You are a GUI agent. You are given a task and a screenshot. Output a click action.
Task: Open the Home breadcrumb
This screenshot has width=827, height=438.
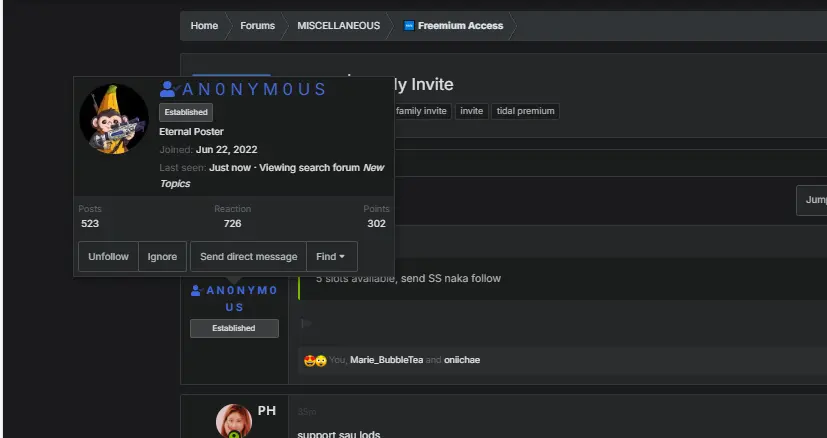tap(204, 26)
